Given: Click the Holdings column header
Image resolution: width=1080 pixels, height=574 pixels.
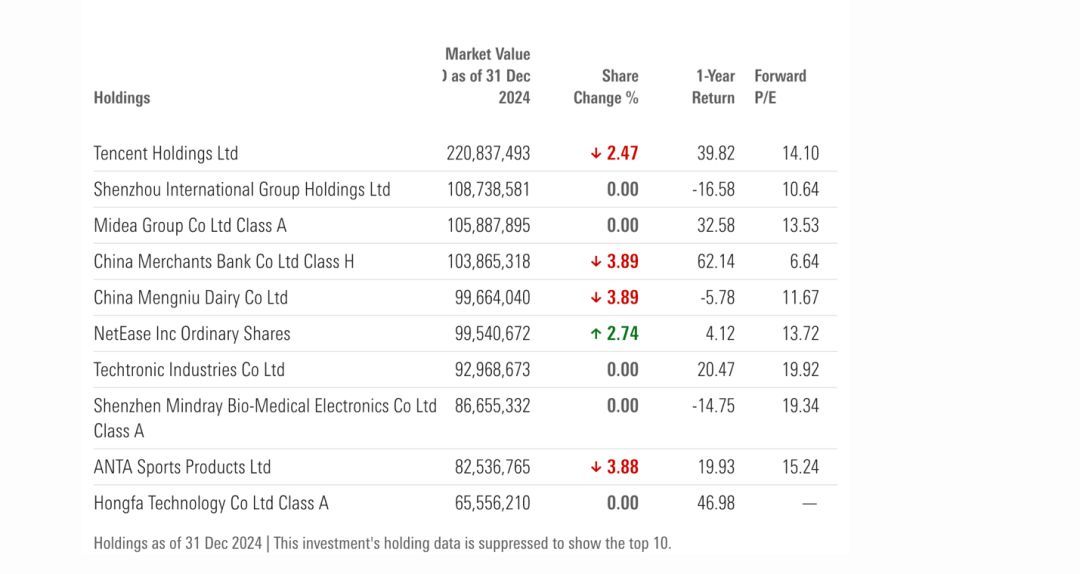Looking at the screenshot, I should [122, 98].
